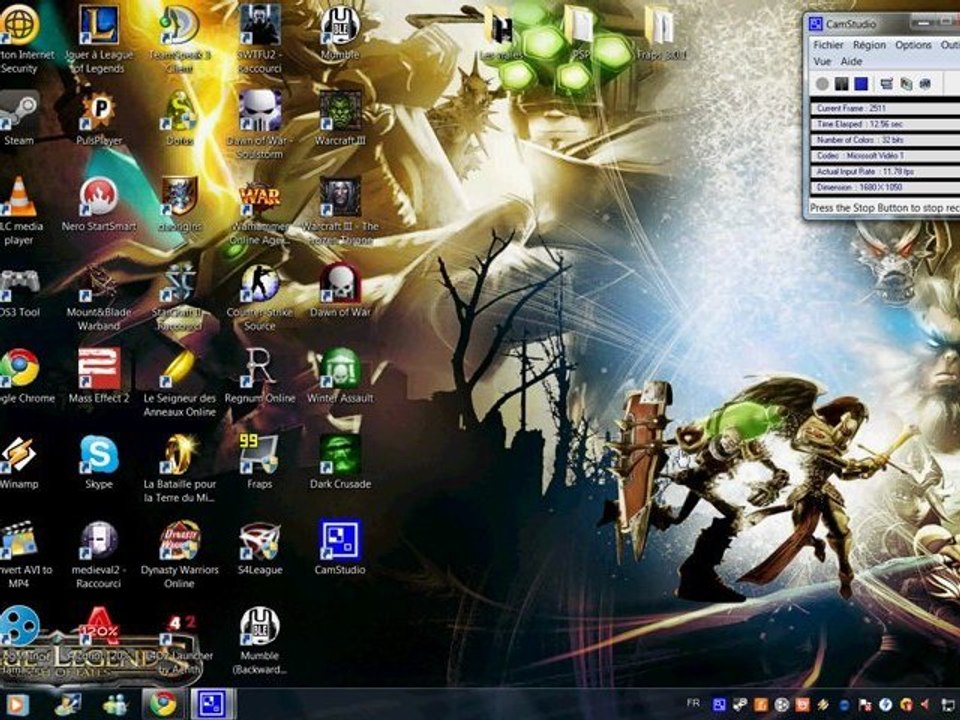Select the Steam desktop icon
Screen dimensions: 960x720
click(x=18, y=119)
